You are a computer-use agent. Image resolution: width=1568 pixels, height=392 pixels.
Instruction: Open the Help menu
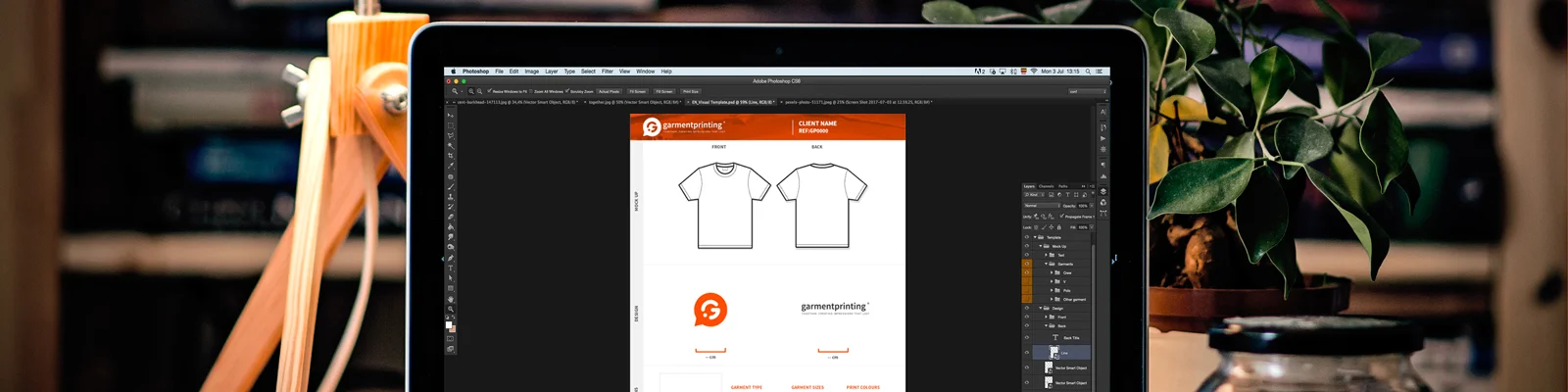pos(666,72)
